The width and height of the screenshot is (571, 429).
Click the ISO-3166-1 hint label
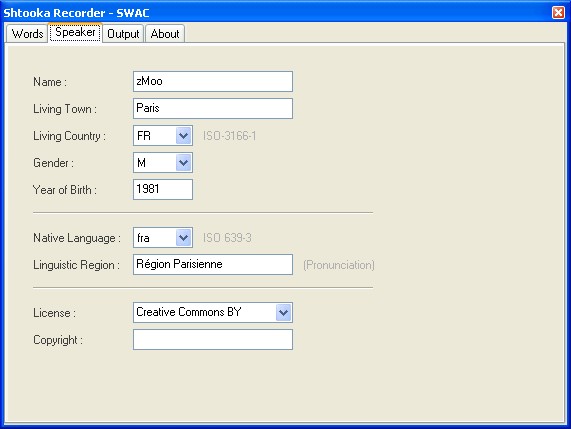[x=229, y=136]
